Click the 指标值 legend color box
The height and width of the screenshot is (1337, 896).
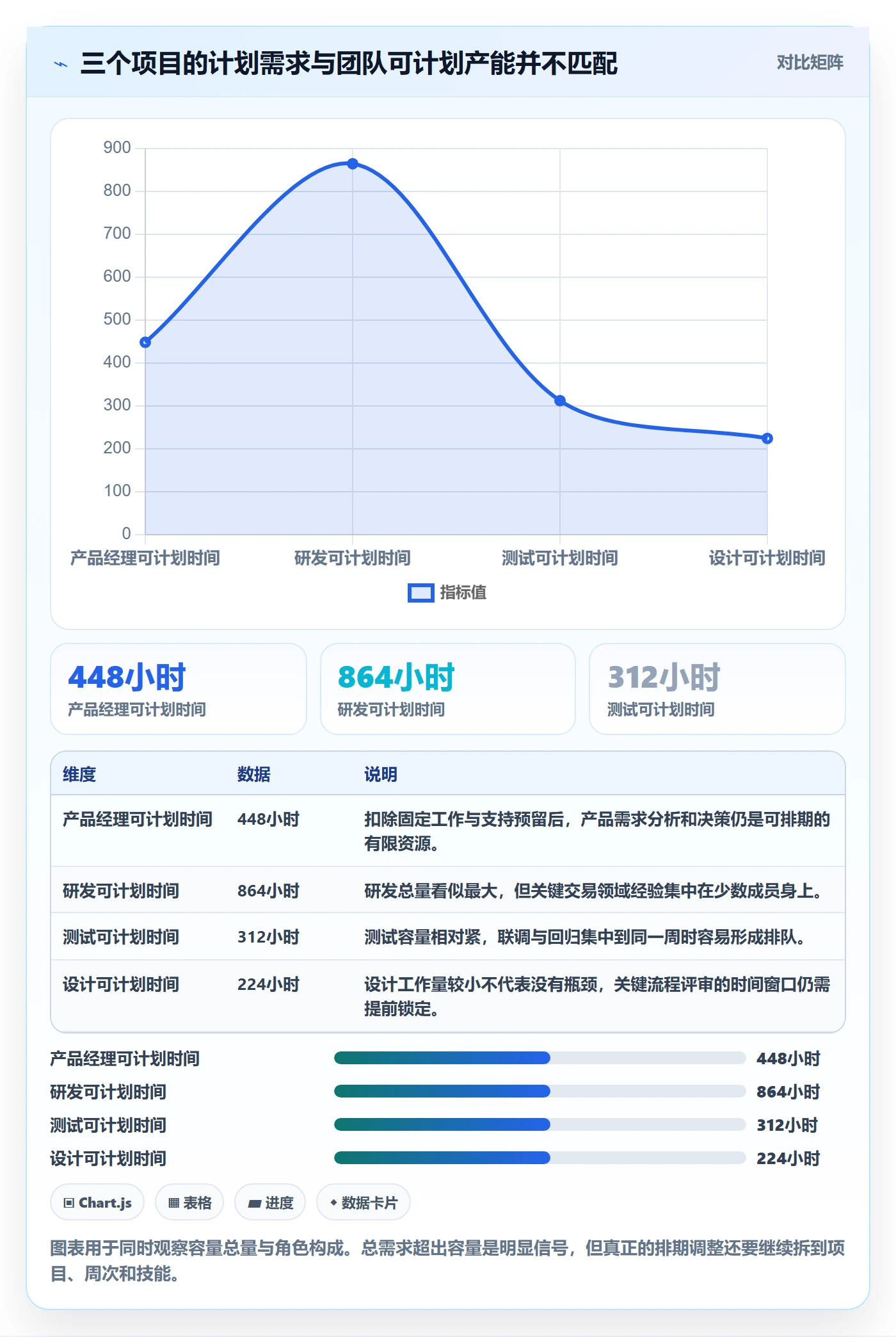click(x=420, y=593)
